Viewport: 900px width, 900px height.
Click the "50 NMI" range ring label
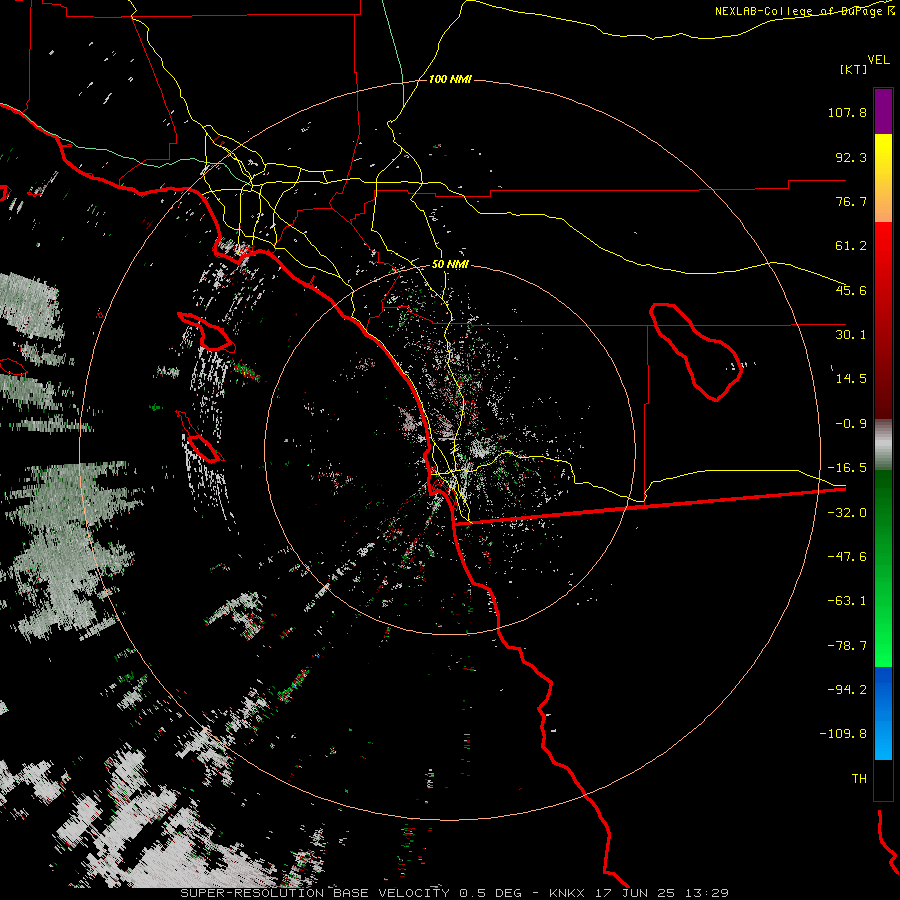450,265
